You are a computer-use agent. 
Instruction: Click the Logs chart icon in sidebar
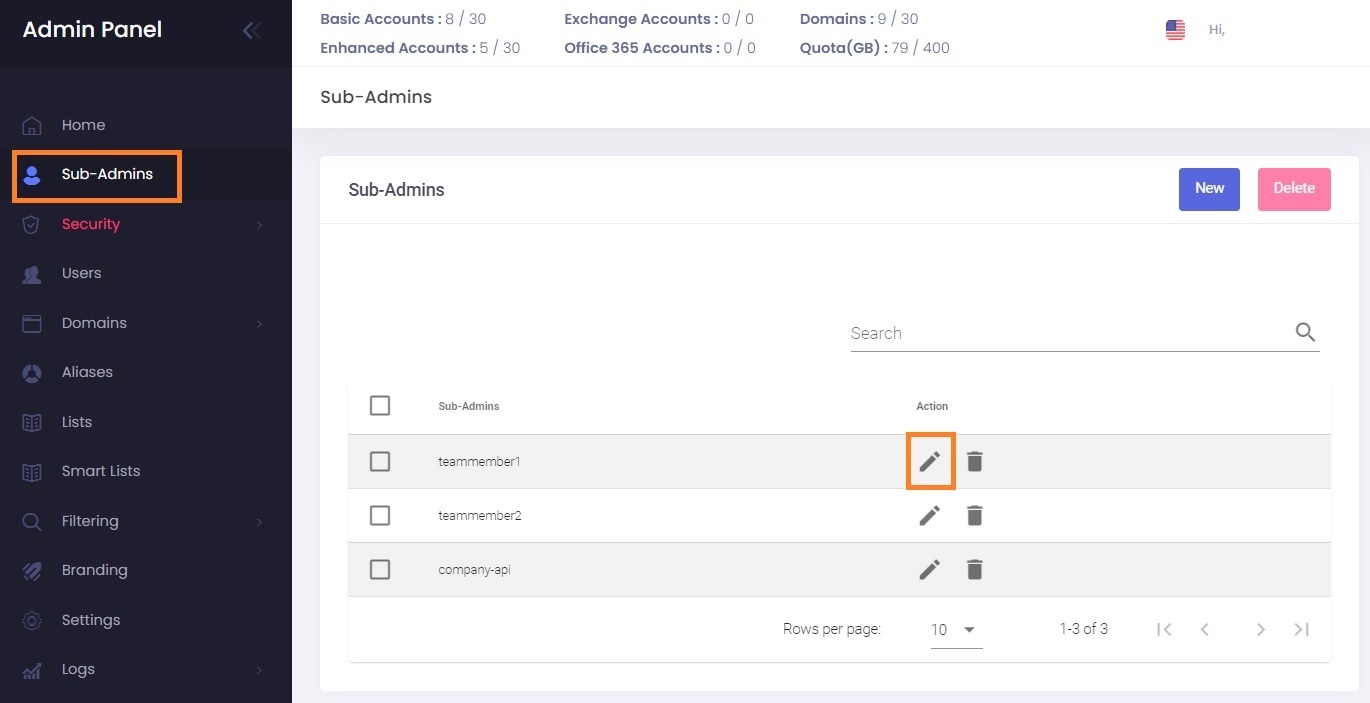pos(32,670)
